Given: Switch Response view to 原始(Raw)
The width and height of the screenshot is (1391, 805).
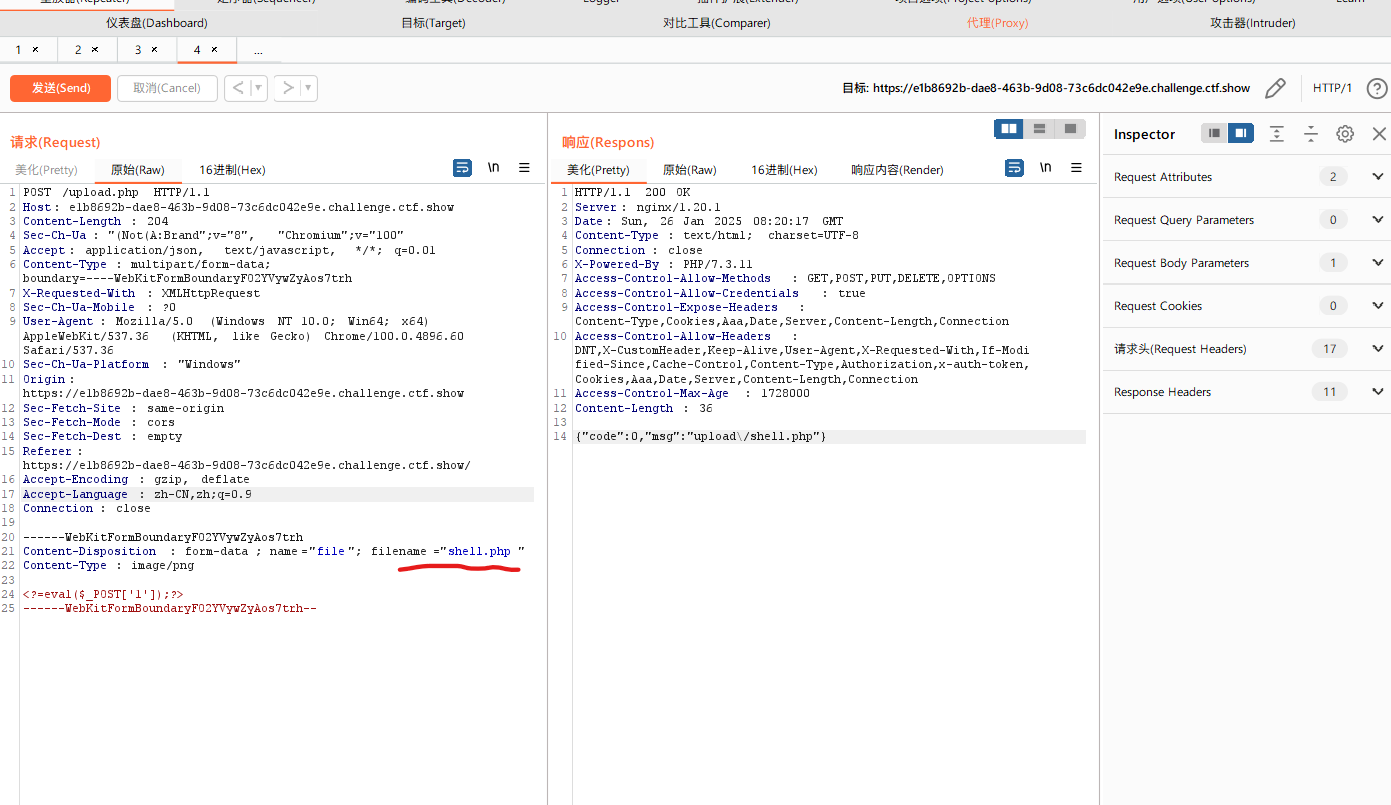Looking at the screenshot, I should tap(689, 170).
